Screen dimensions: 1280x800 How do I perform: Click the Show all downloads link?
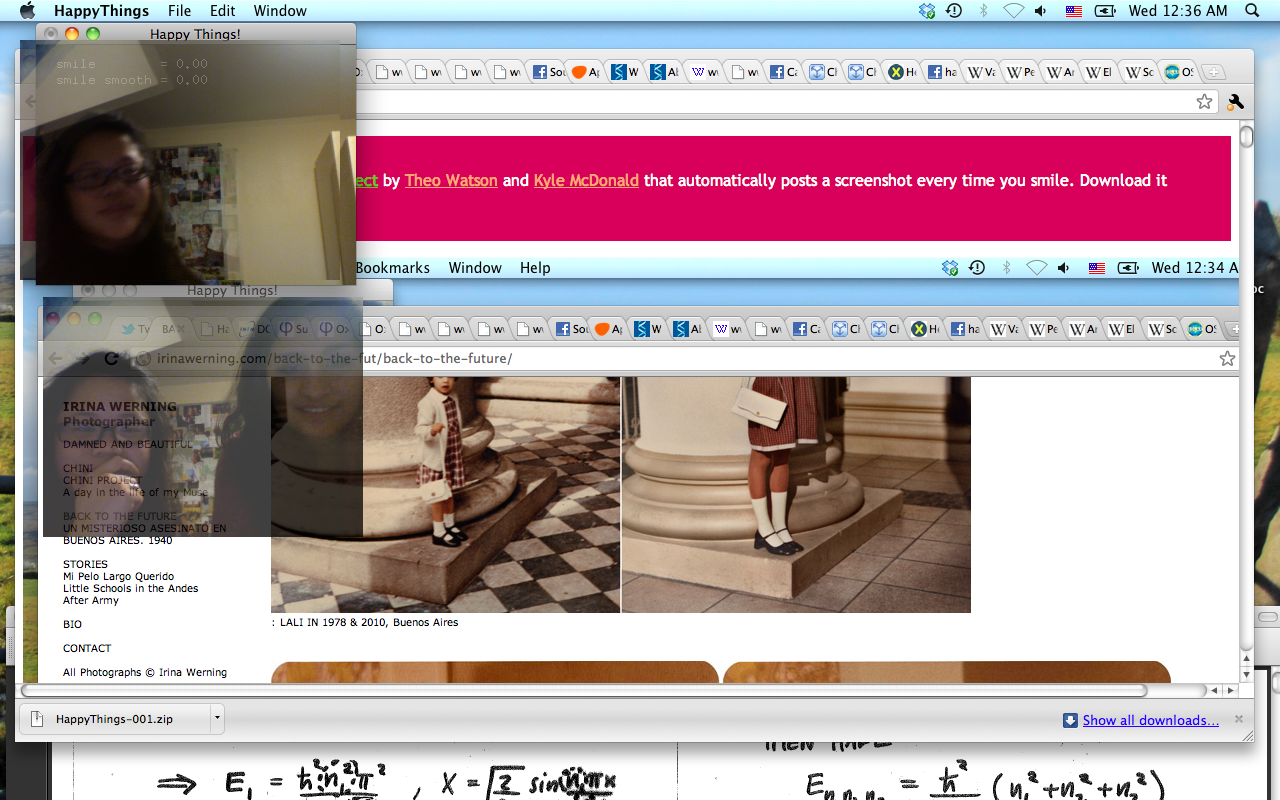1150,720
